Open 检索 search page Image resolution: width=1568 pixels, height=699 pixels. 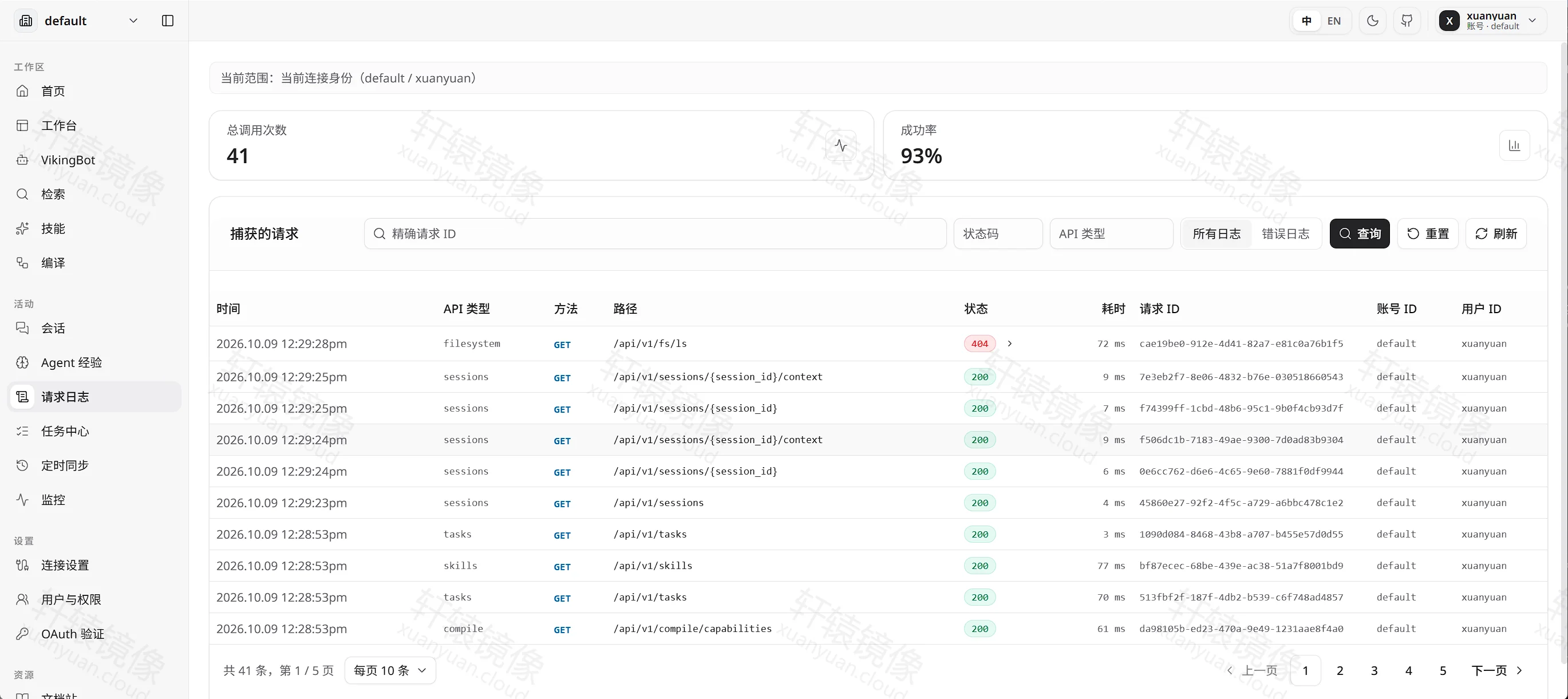[95, 194]
